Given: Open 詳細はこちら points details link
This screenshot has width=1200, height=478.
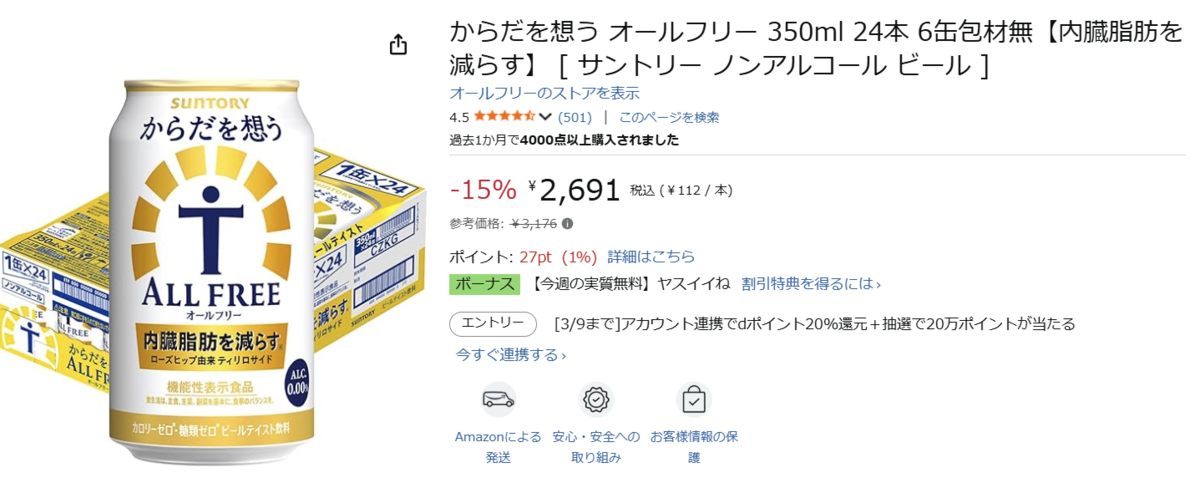Looking at the screenshot, I should [651, 257].
